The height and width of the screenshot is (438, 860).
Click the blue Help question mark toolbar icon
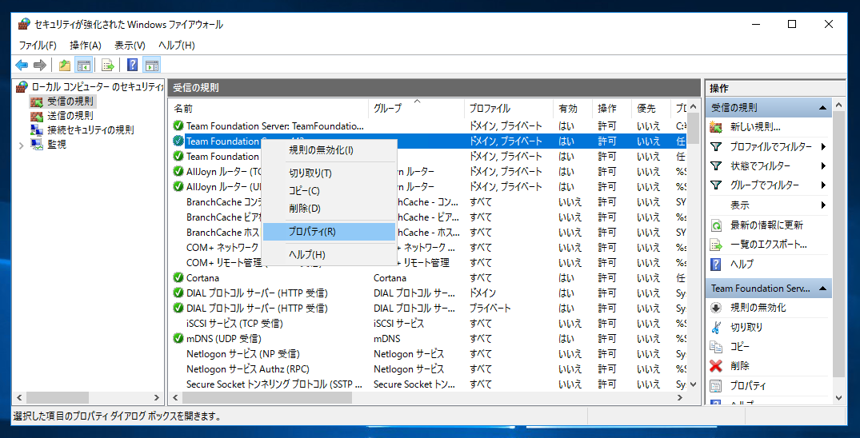click(x=132, y=65)
